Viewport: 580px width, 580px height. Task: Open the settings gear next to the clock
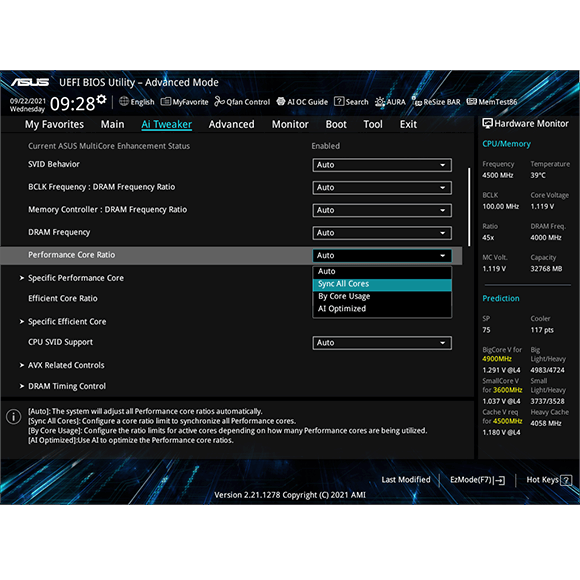coord(101,100)
